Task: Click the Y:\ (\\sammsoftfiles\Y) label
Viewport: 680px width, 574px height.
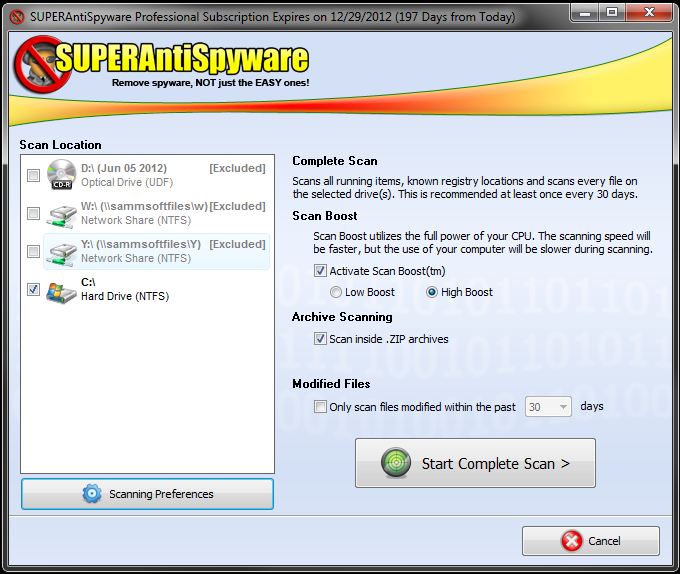Action: click(141, 245)
